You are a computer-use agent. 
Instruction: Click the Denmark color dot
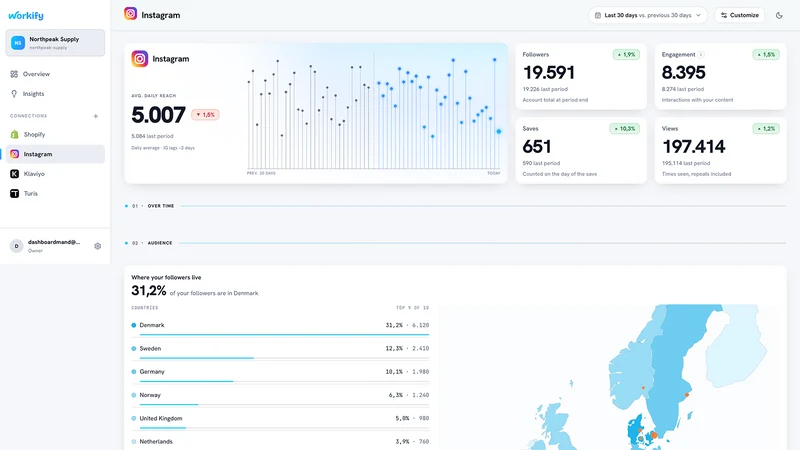(134, 326)
